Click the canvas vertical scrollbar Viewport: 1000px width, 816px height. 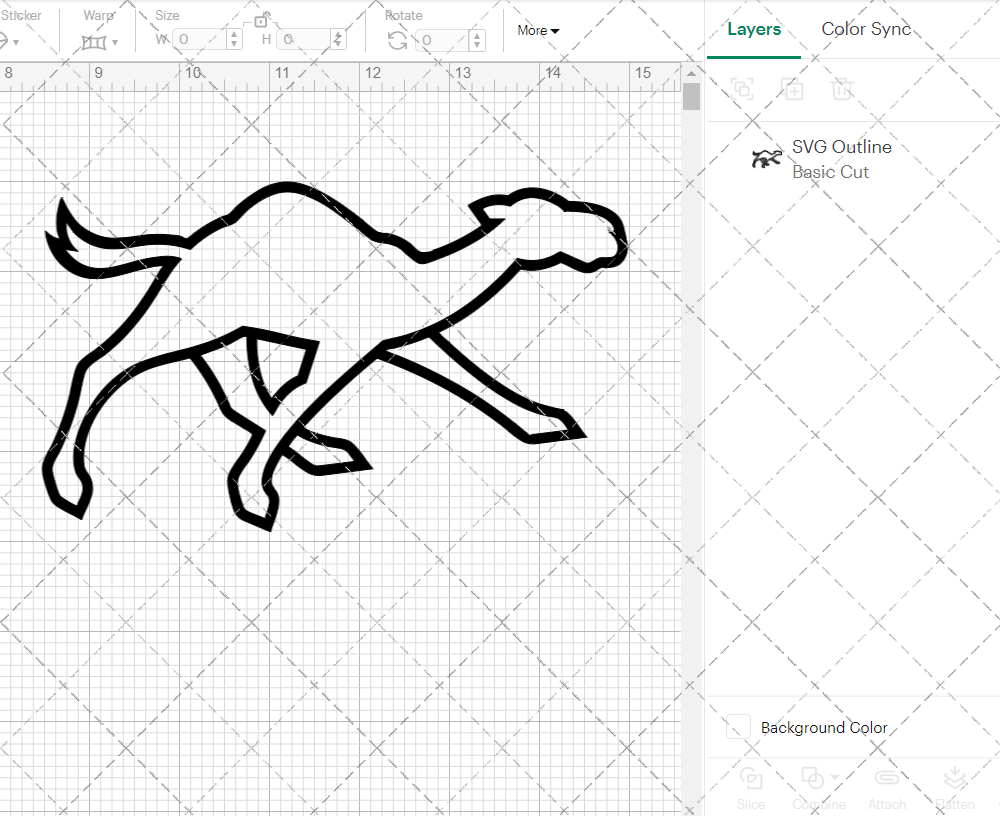690,95
